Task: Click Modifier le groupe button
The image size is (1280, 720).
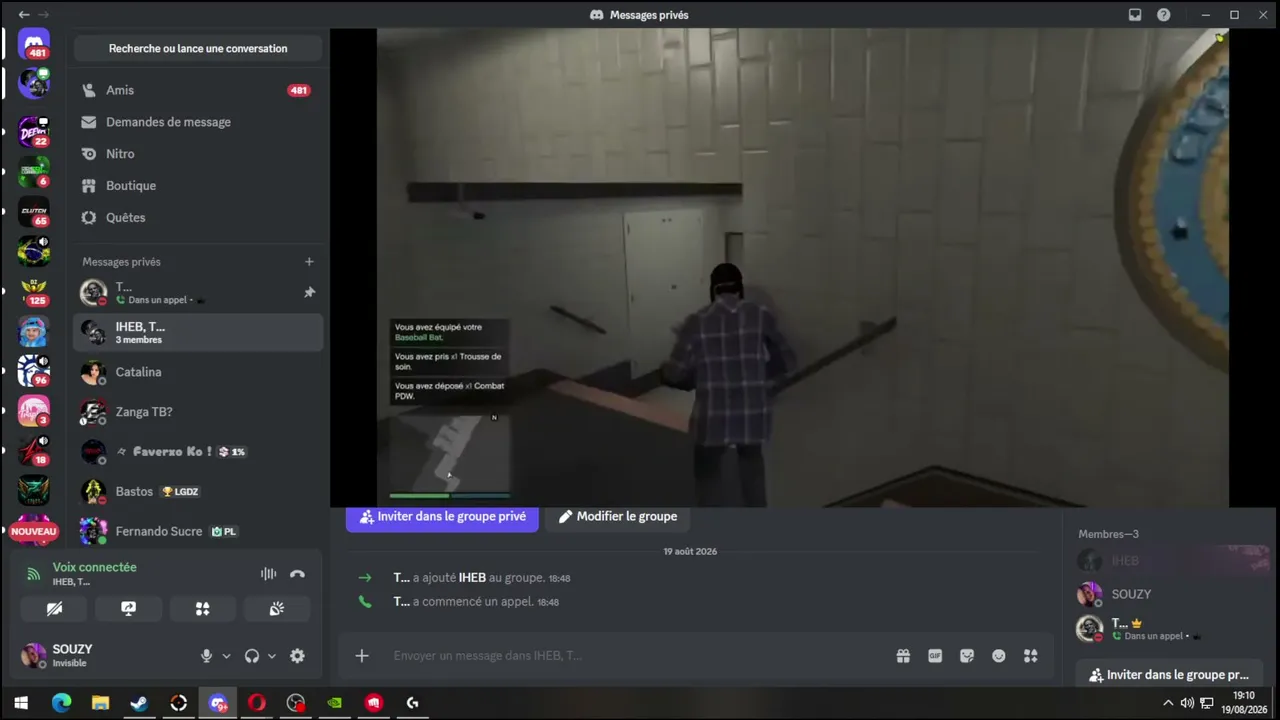Action: pyautogui.click(x=617, y=517)
